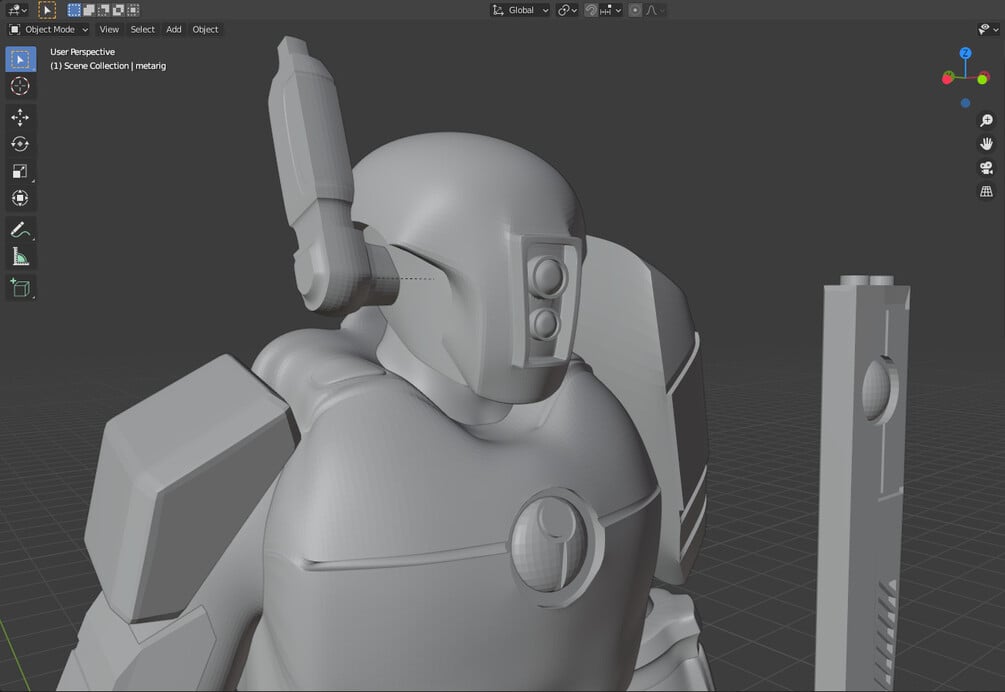
Task: Open the Add menu
Action: click(174, 29)
